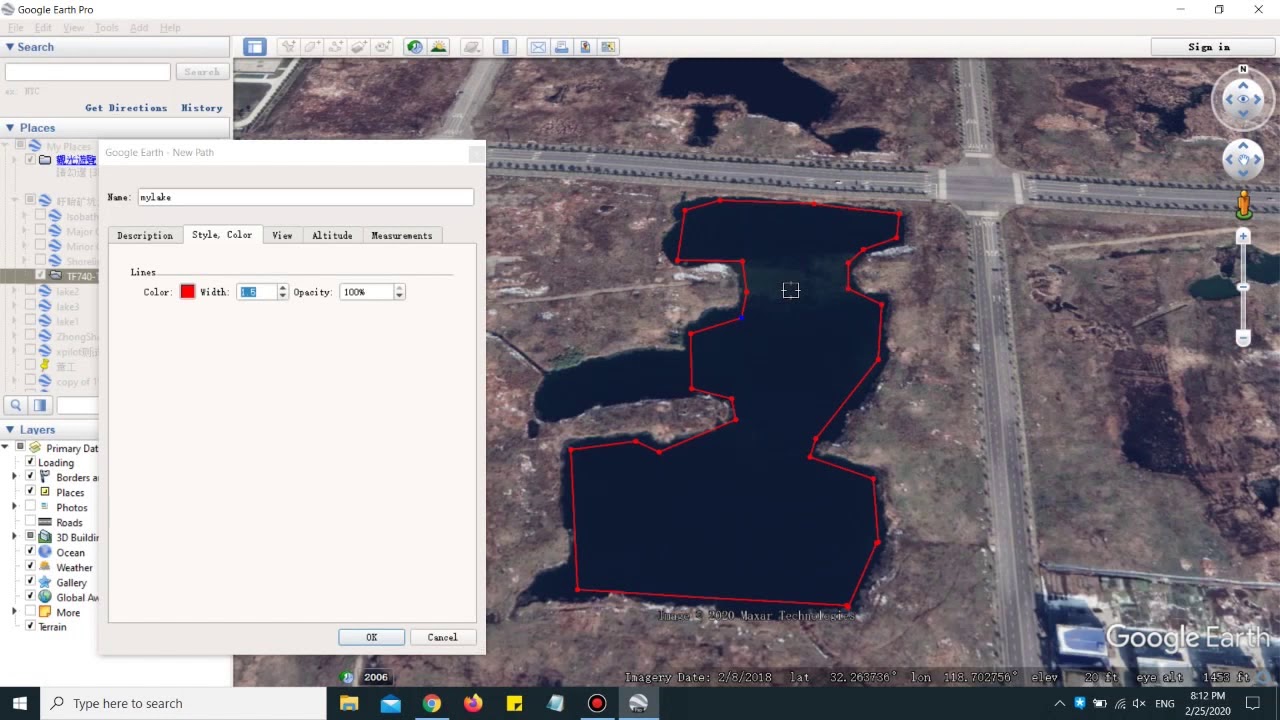Click the planet switcher toolbar icon
The width and height of the screenshot is (1280, 720).
[471, 47]
